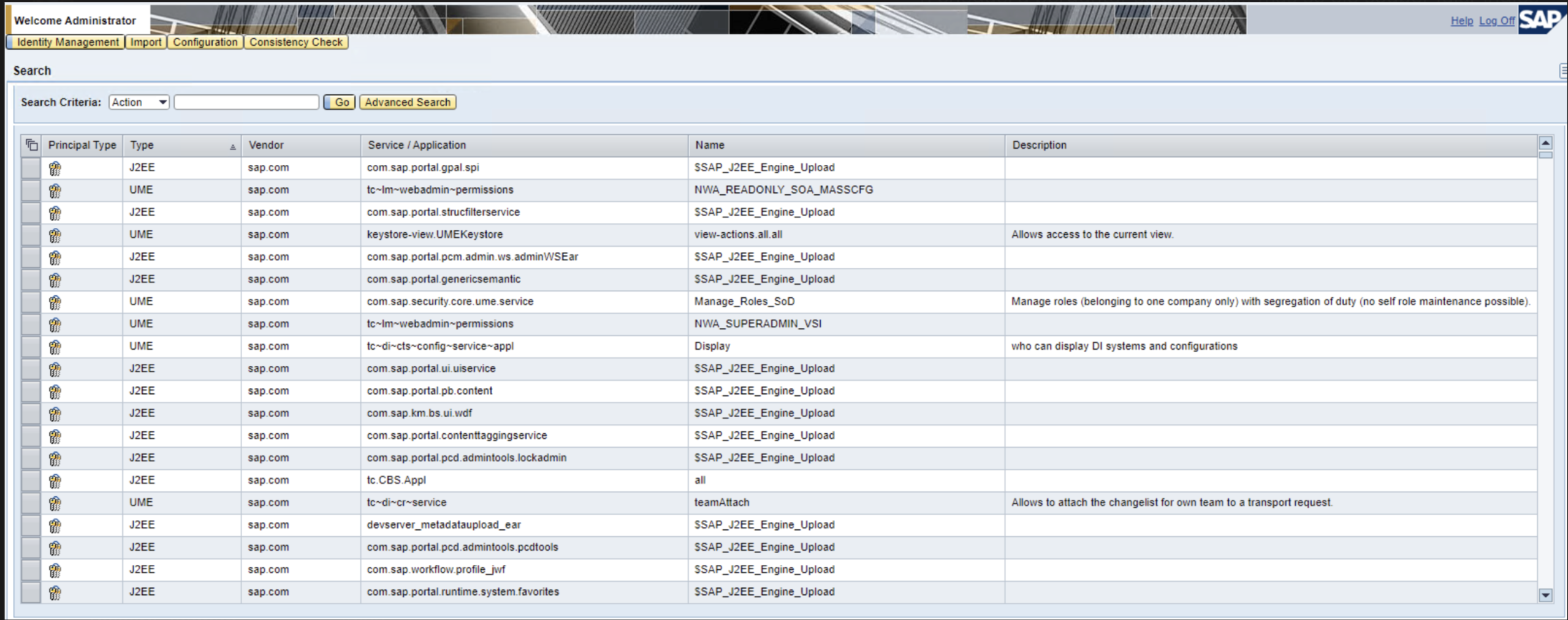Screen dimensions: 1568x620
Task: Click 'Allows access to the current view.' description
Action: point(1092,235)
